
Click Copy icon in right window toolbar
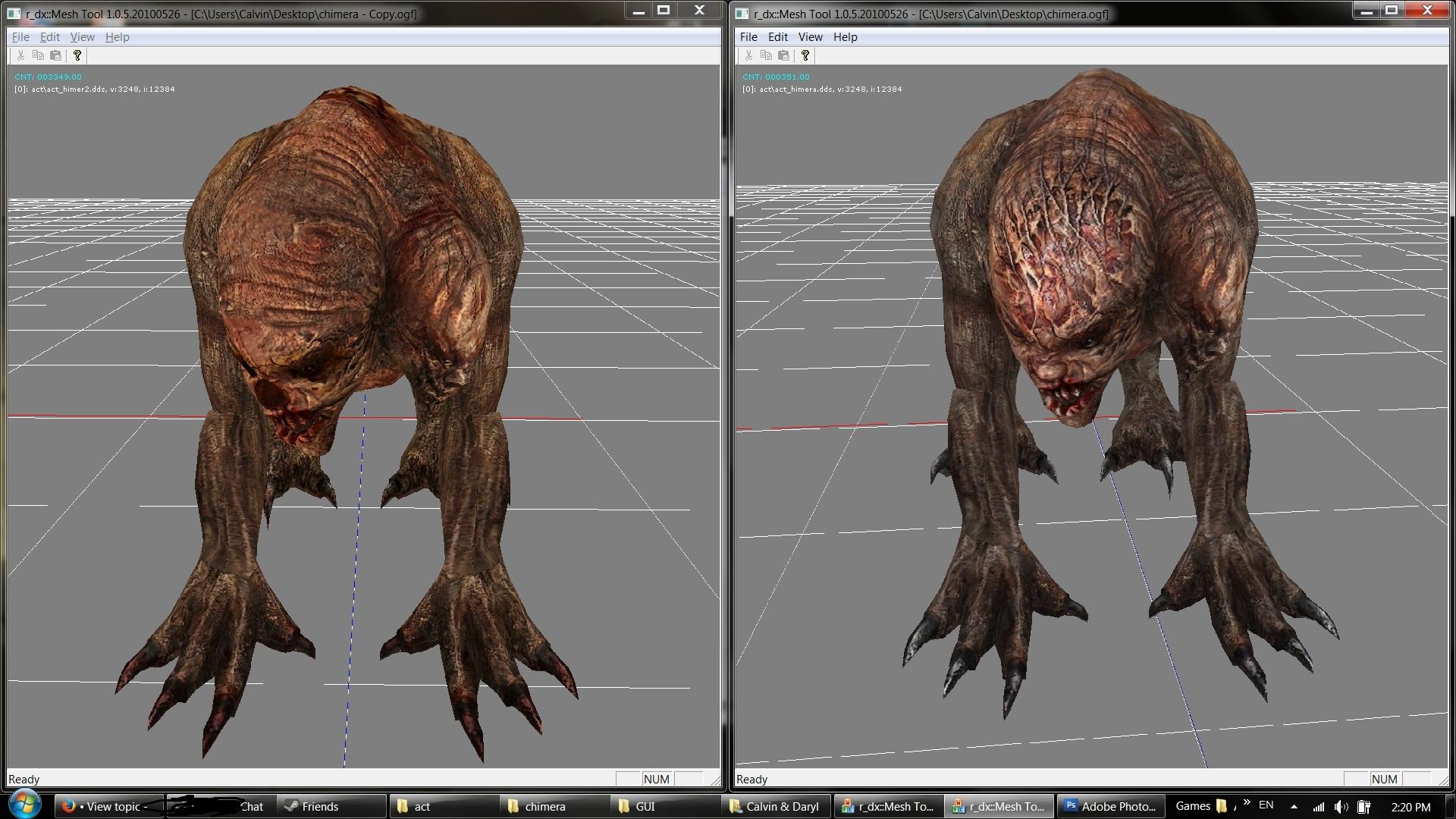click(766, 55)
